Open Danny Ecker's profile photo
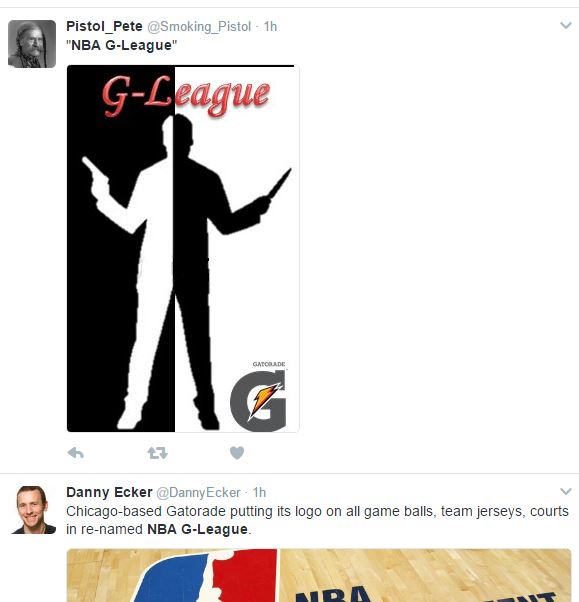 point(32,510)
